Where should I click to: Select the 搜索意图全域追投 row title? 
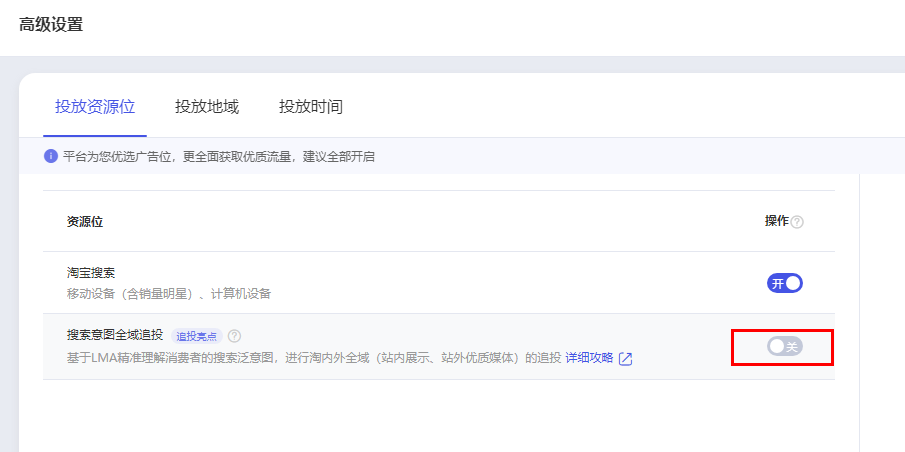click(115, 335)
